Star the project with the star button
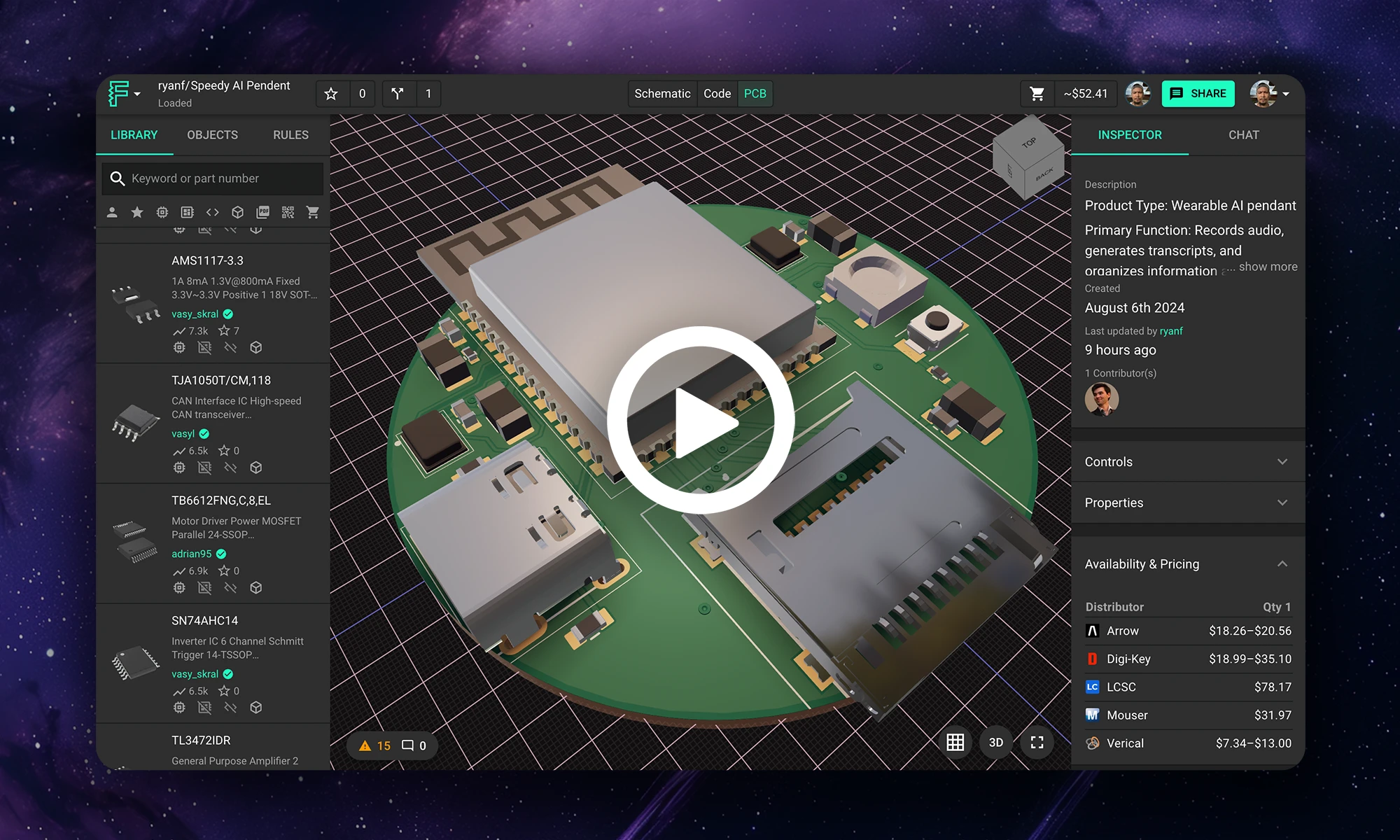The image size is (1400, 840). click(331, 93)
